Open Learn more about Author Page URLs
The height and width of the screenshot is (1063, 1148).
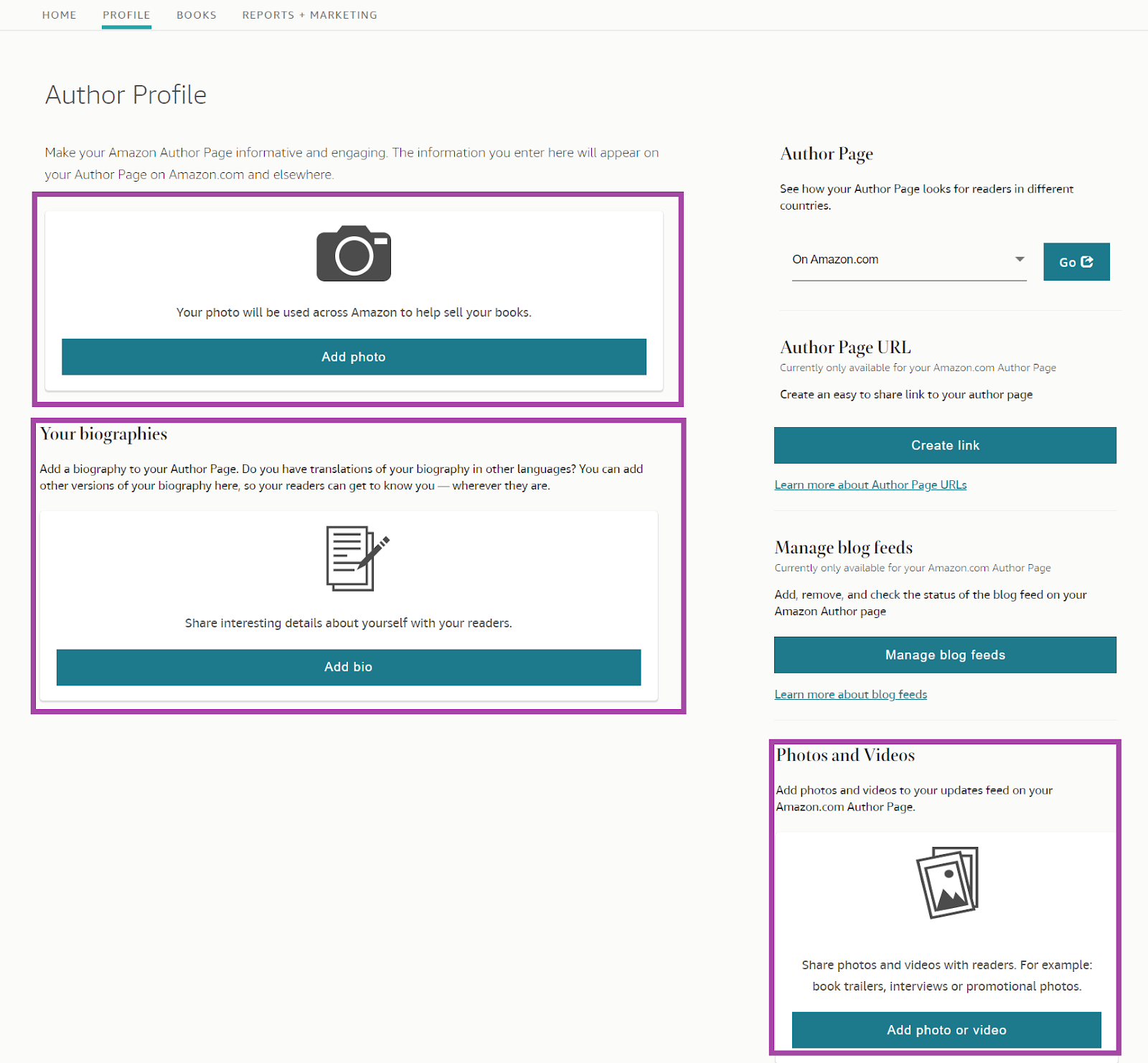870,485
